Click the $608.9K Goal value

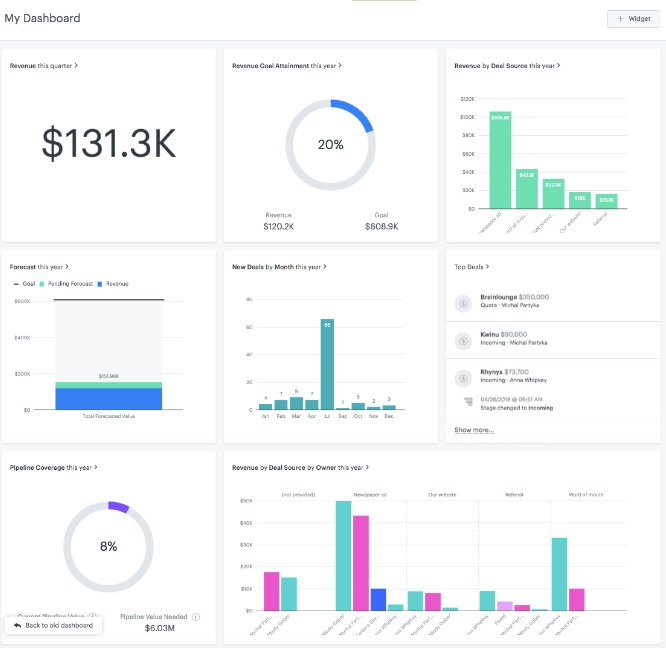point(381,226)
